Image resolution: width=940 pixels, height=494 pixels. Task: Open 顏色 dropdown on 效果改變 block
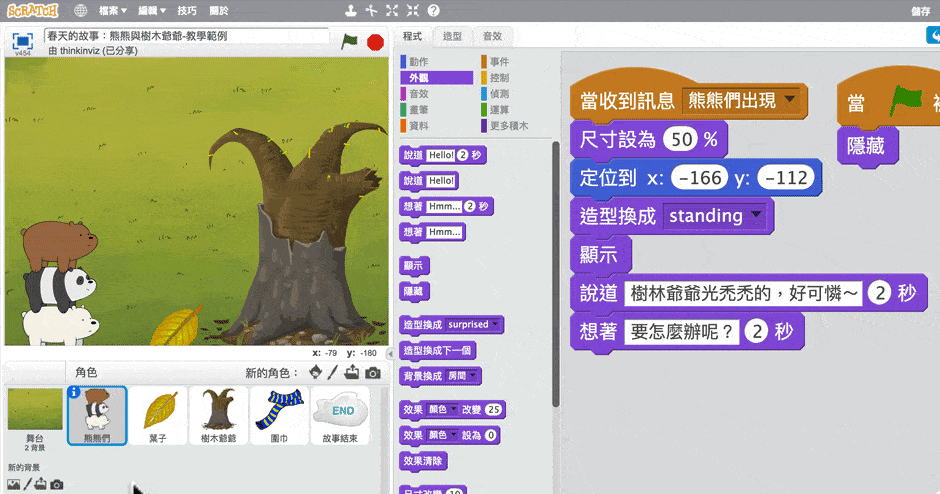tap(453, 409)
